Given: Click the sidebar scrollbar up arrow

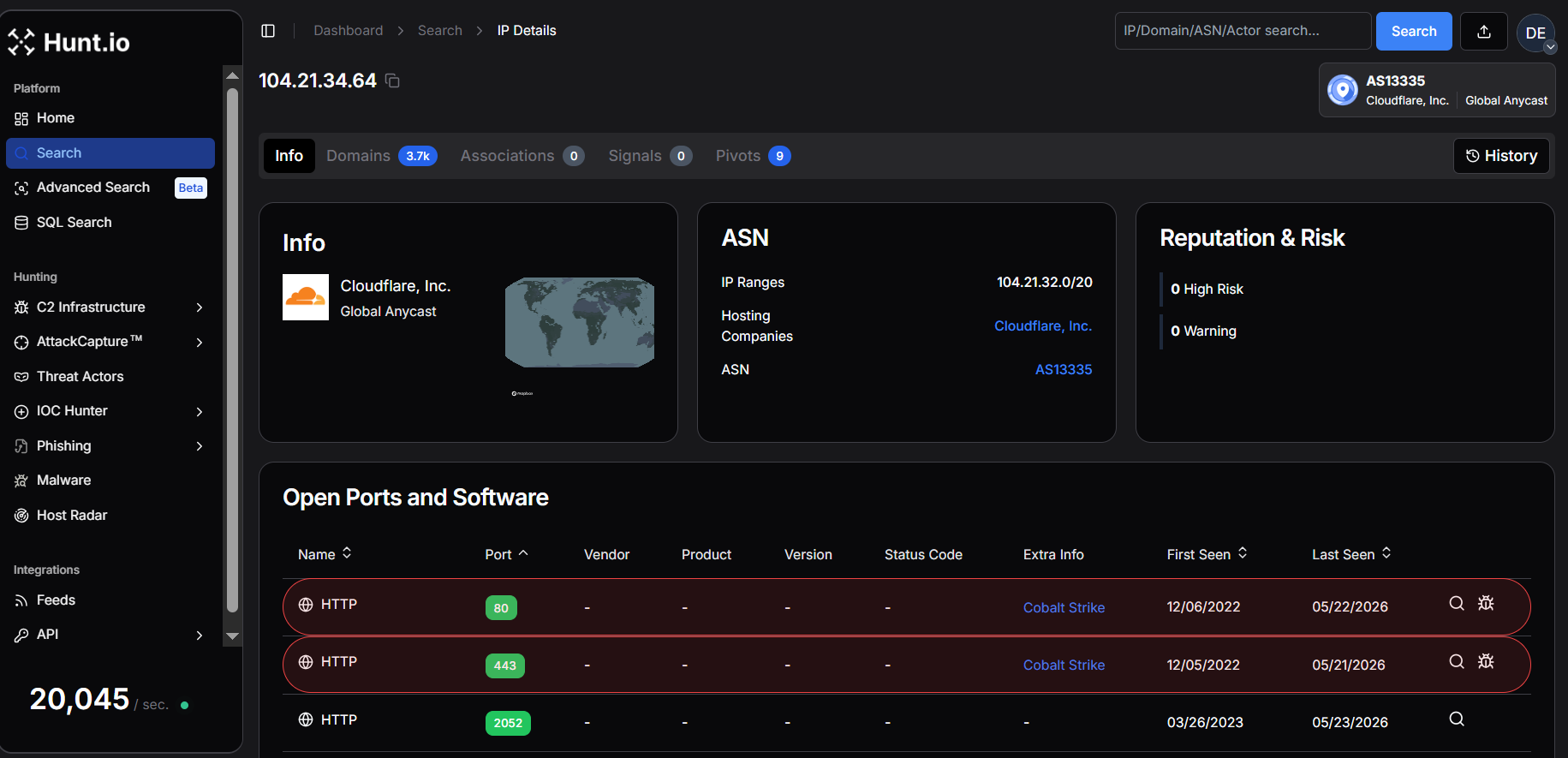Looking at the screenshot, I should (x=232, y=75).
